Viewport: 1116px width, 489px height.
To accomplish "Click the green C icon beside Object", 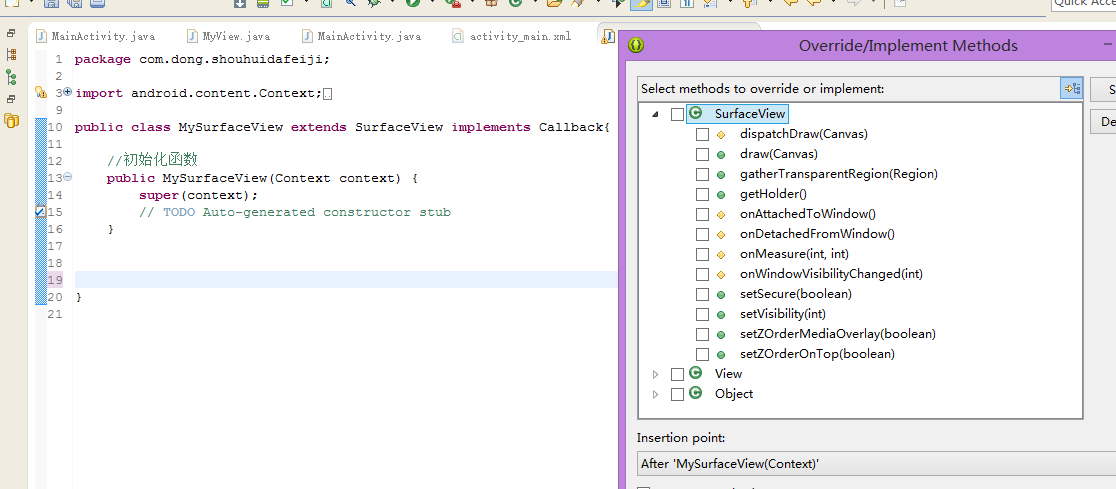I will click(x=695, y=393).
